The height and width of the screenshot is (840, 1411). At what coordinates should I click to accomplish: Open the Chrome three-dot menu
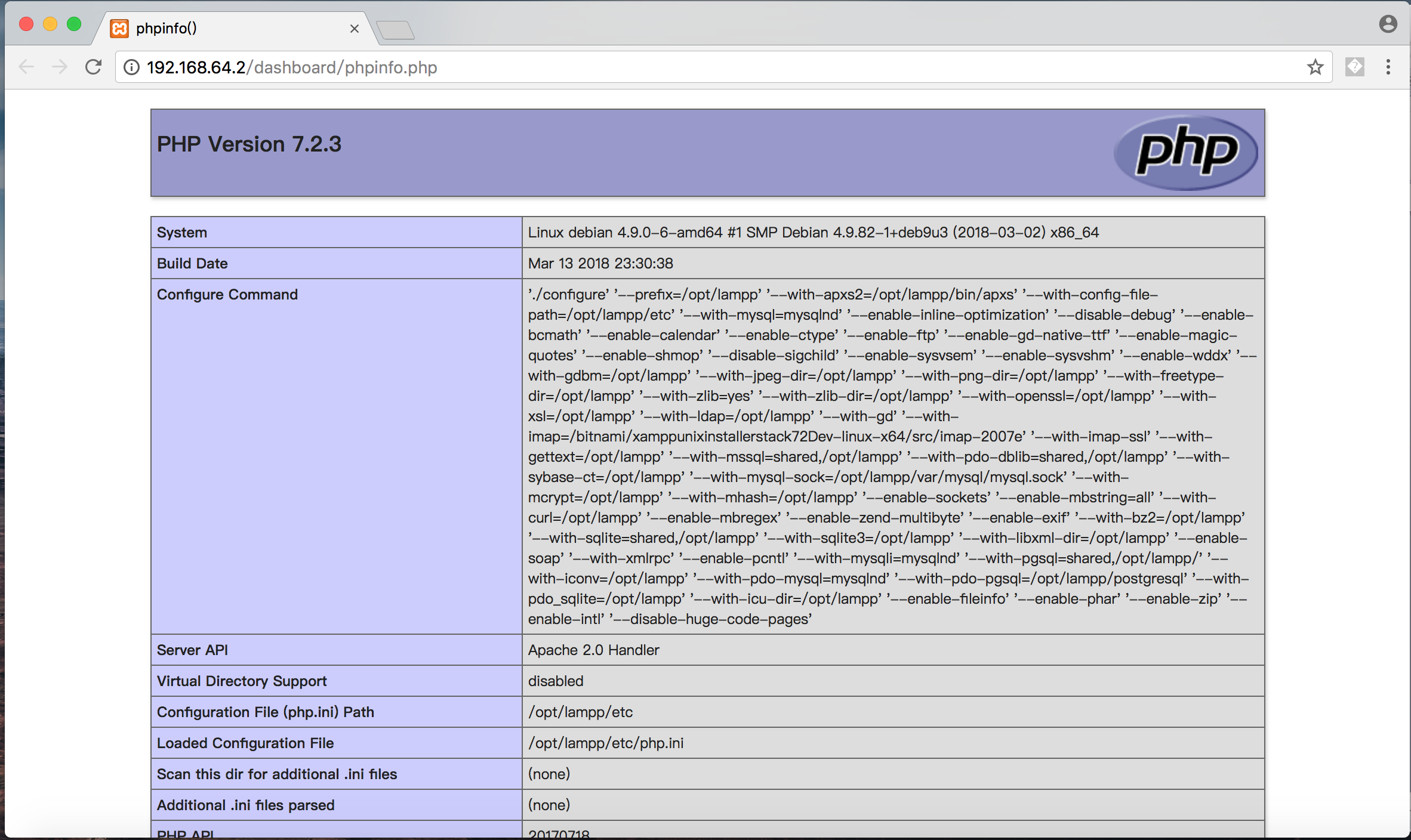[x=1388, y=67]
